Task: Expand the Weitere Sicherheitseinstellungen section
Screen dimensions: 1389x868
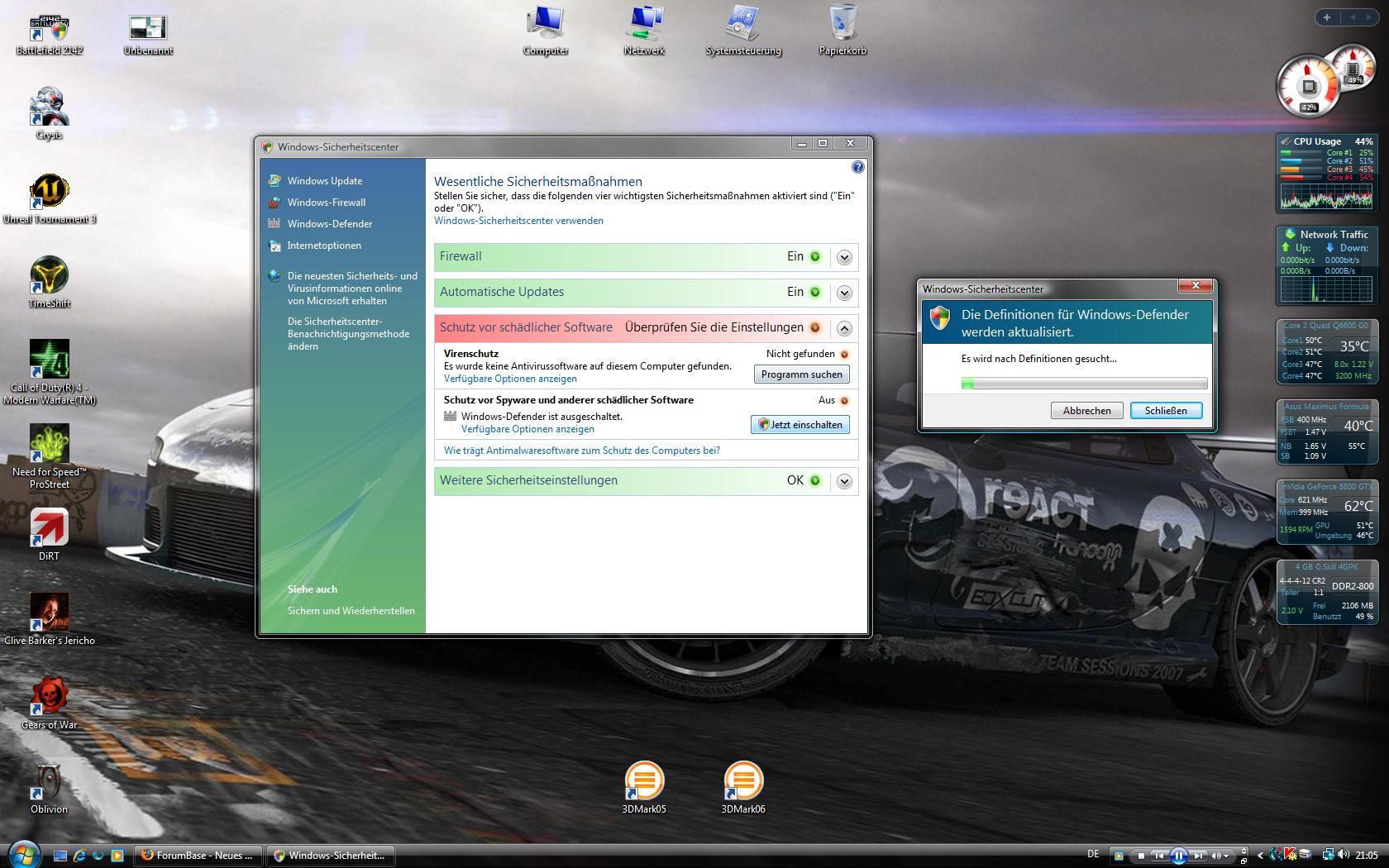Action: (844, 481)
